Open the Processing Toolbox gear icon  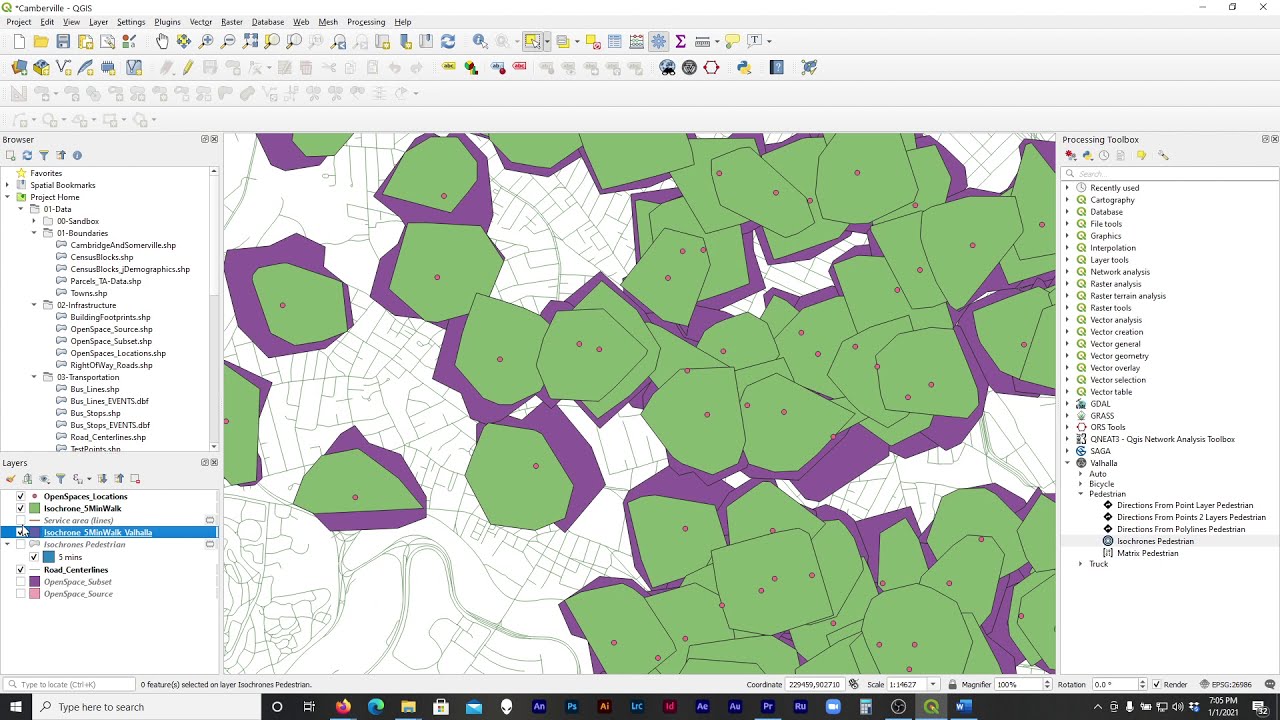(658, 41)
